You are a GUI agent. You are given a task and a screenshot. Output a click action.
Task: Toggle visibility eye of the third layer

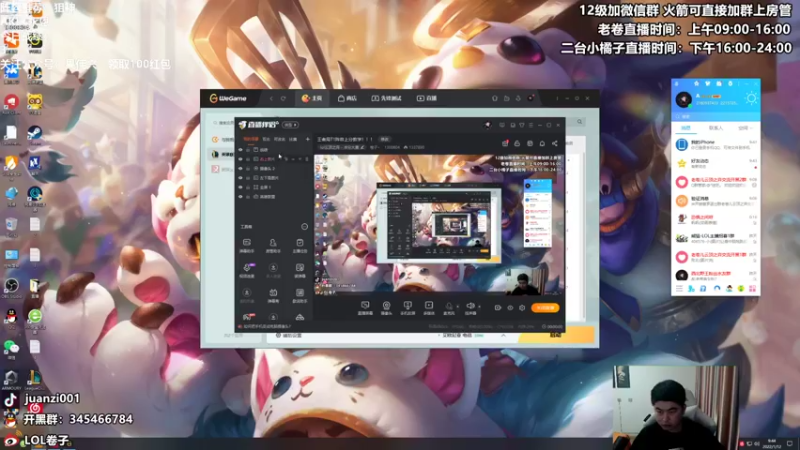[x=240, y=168]
